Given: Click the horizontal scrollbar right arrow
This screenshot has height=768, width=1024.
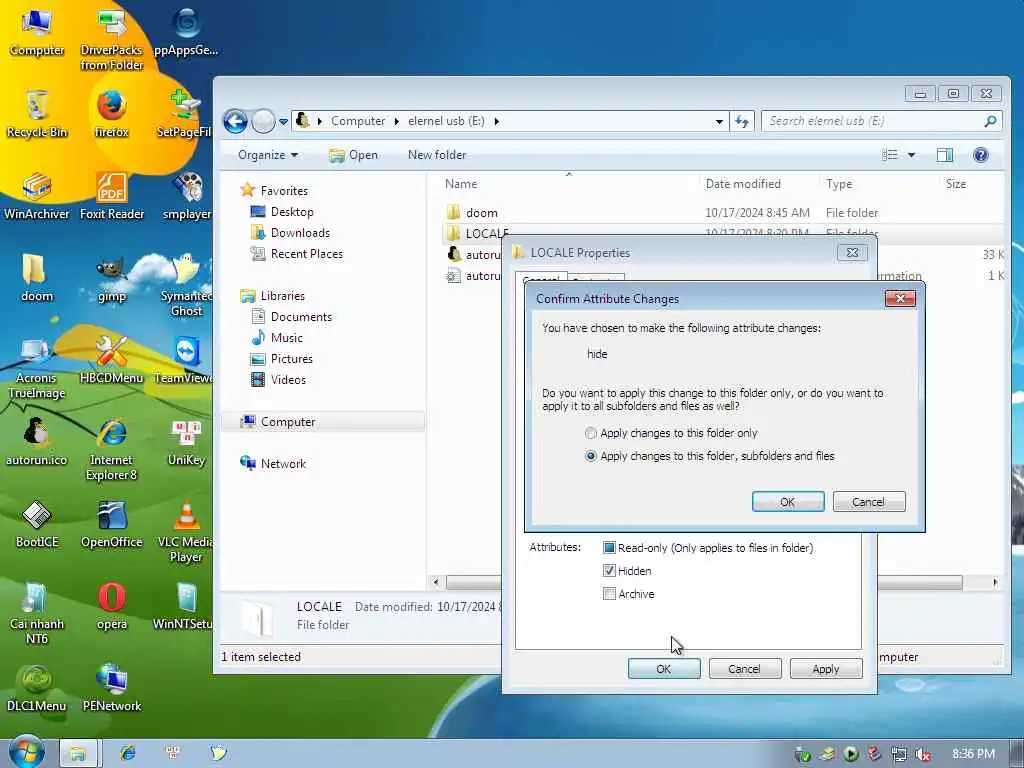Looking at the screenshot, I should click(995, 582).
